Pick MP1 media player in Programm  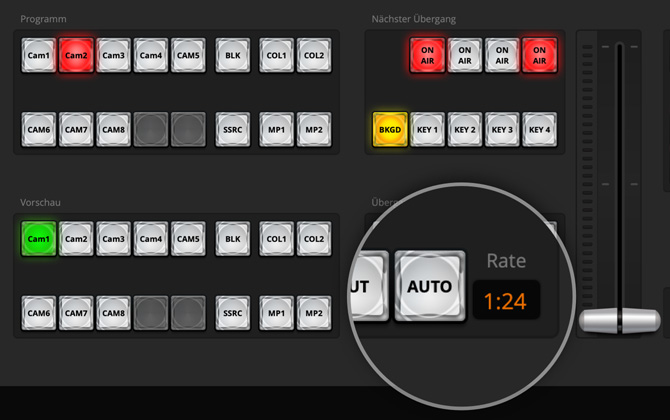pos(276,129)
